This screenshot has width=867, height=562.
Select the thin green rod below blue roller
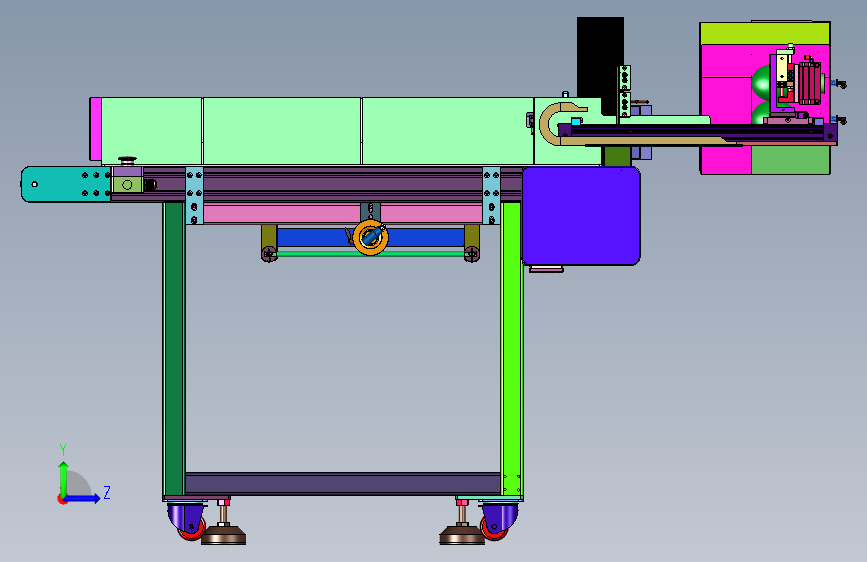coord(370,254)
